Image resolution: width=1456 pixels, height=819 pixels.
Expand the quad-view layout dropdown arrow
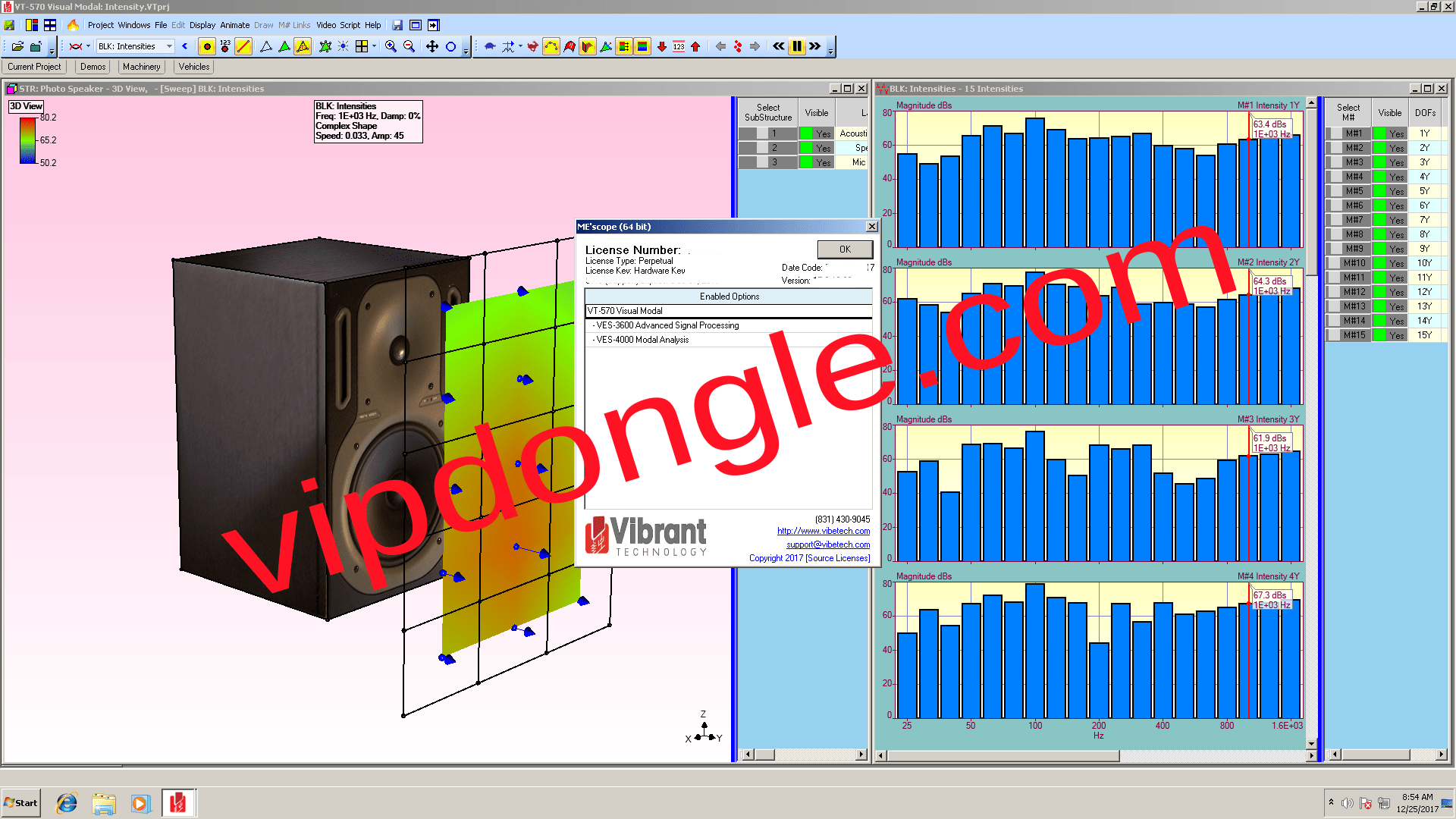point(374,46)
